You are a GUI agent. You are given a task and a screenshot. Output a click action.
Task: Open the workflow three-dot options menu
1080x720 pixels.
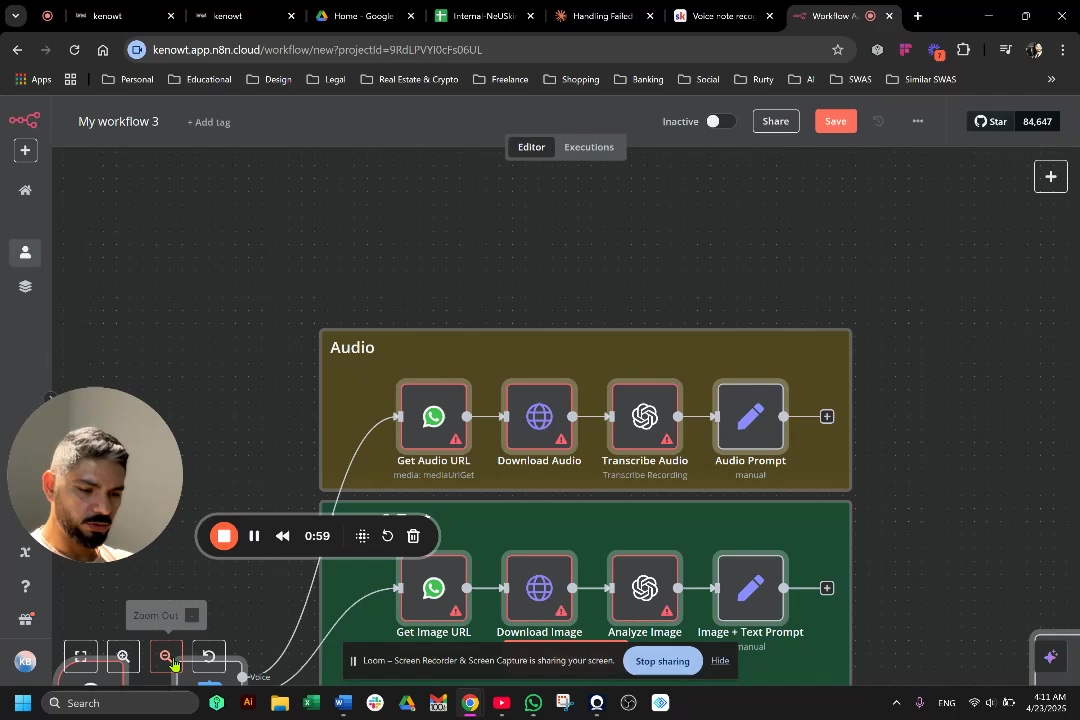pos(917,121)
